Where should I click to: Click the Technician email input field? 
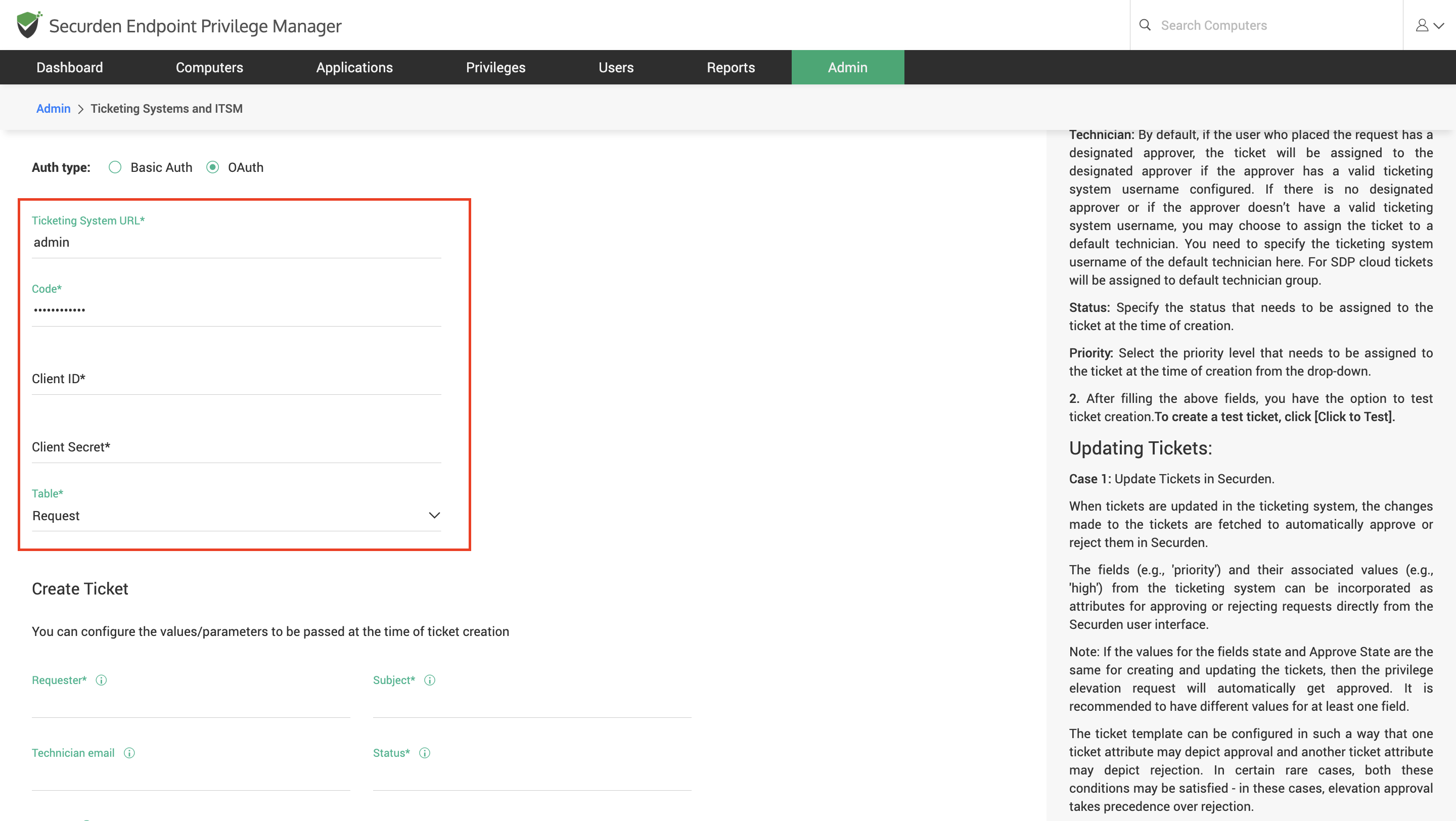tap(191, 777)
